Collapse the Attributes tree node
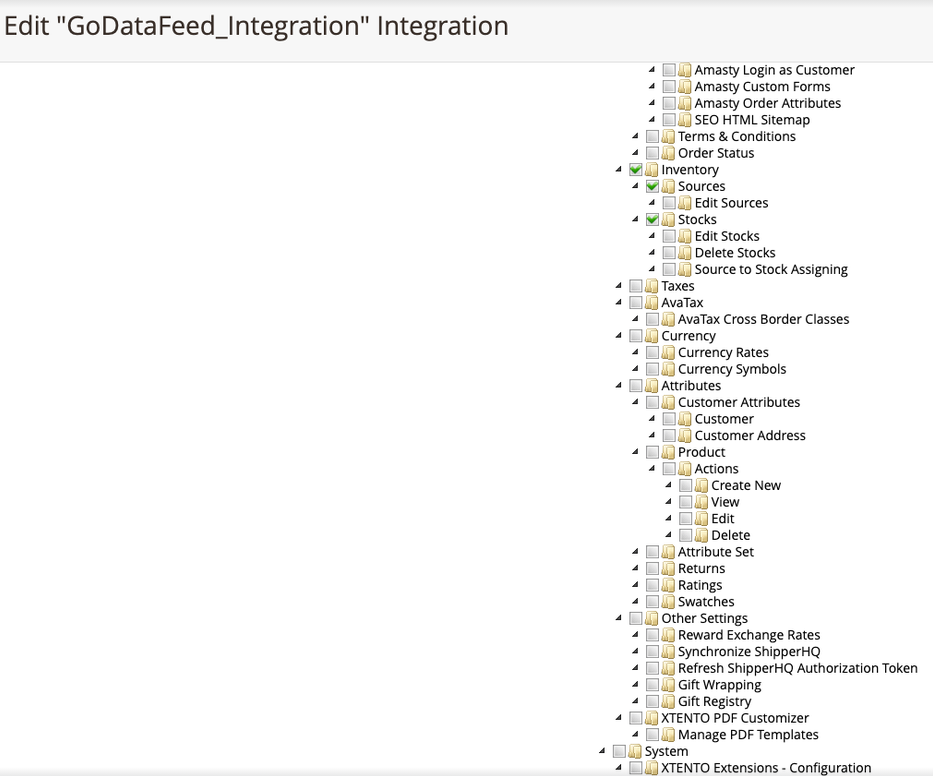The height and width of the screenshot is (776, 933). pyautogui.click(x=619, y=386)
